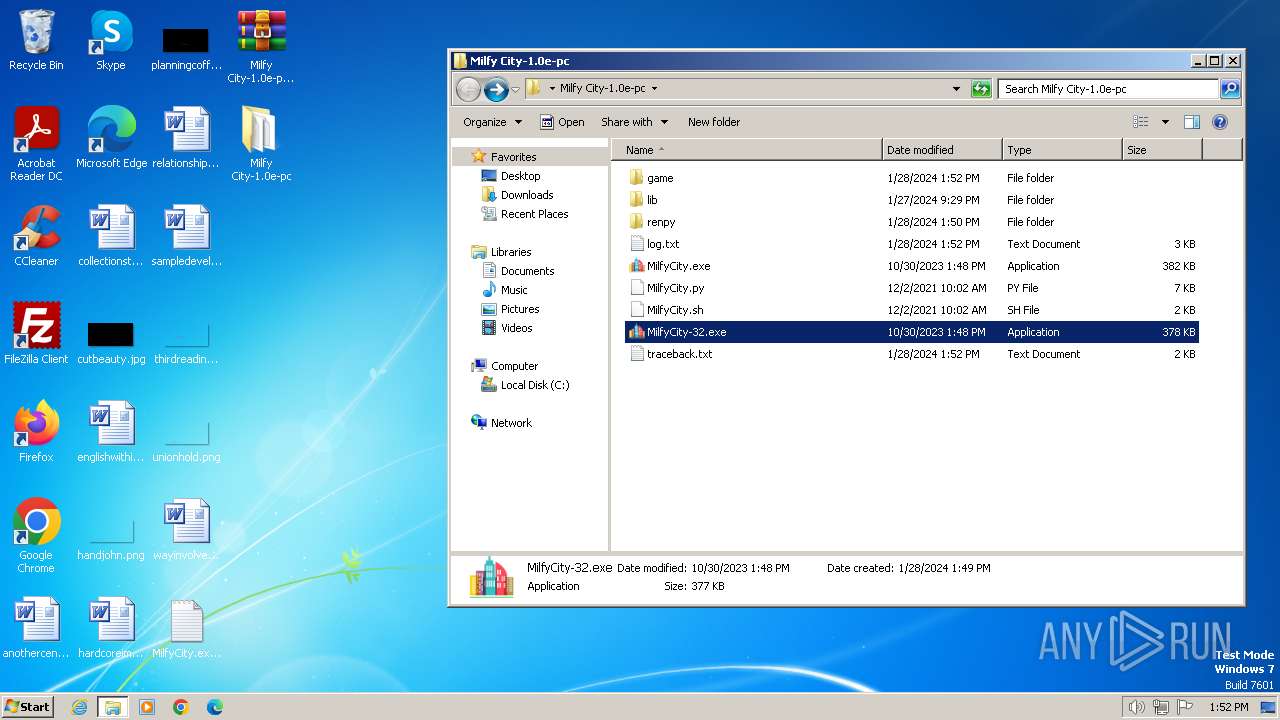Screen dimensions: 1280x720
Task: Select the game folder row
Action: (x=911, y=178)
